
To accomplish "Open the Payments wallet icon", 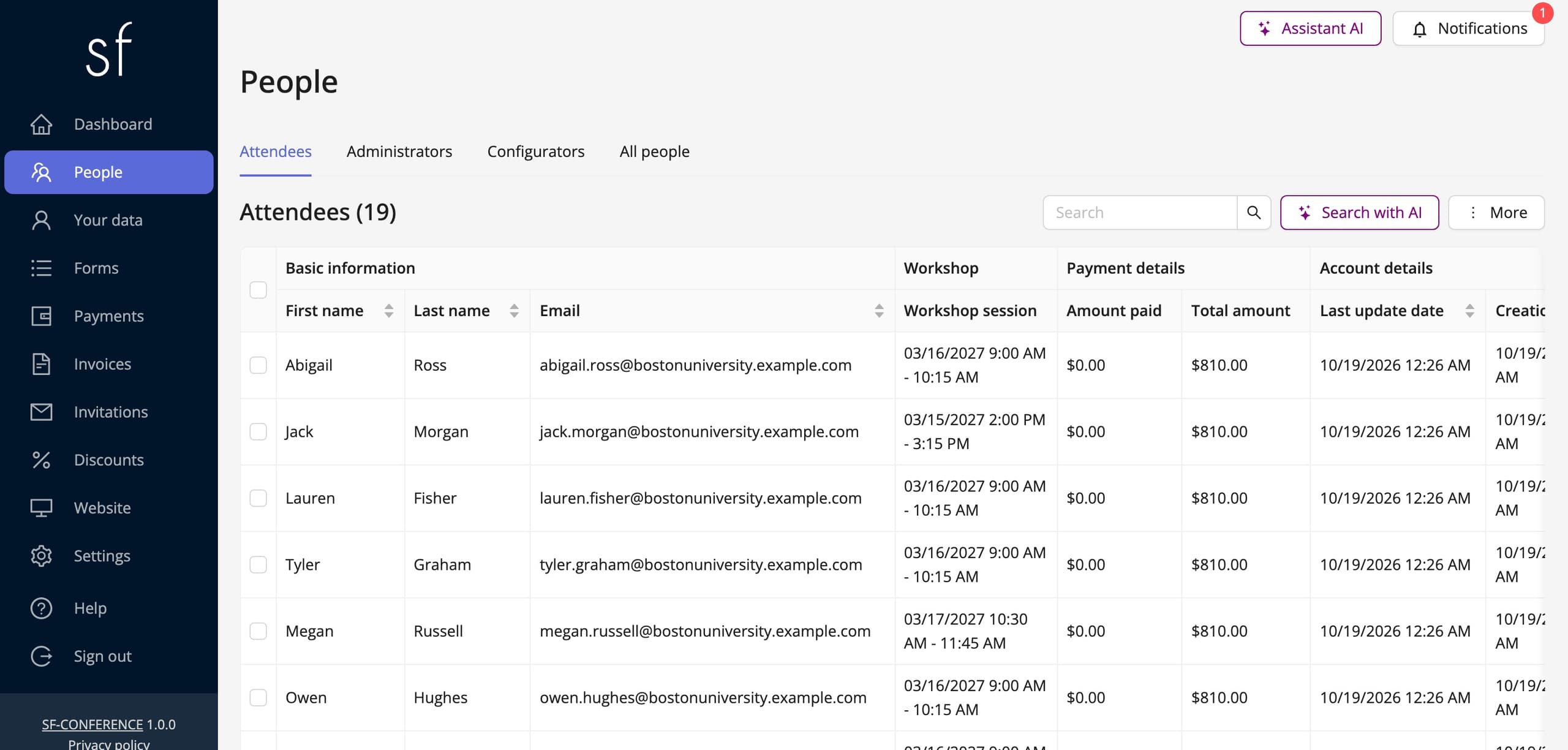I will [41, 316].
